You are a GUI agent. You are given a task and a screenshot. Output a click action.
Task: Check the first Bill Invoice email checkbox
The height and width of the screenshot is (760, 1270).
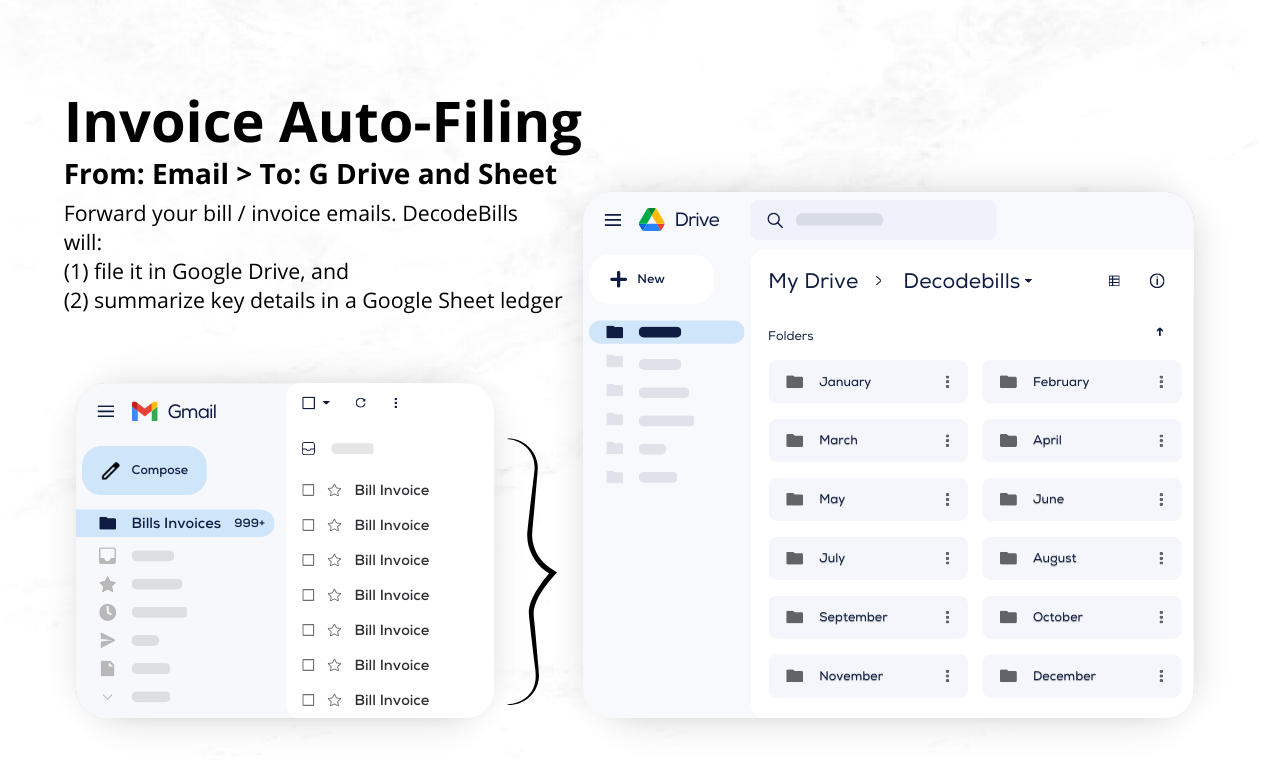(x=308, y=490)
